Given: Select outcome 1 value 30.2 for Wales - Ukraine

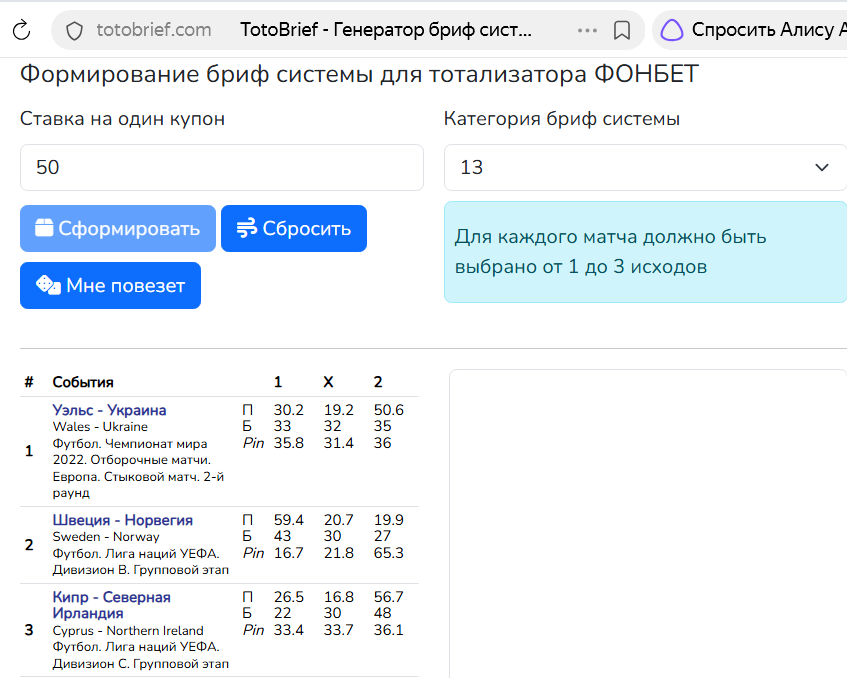Looking at the screenshot, I should [x=288, y=410].
